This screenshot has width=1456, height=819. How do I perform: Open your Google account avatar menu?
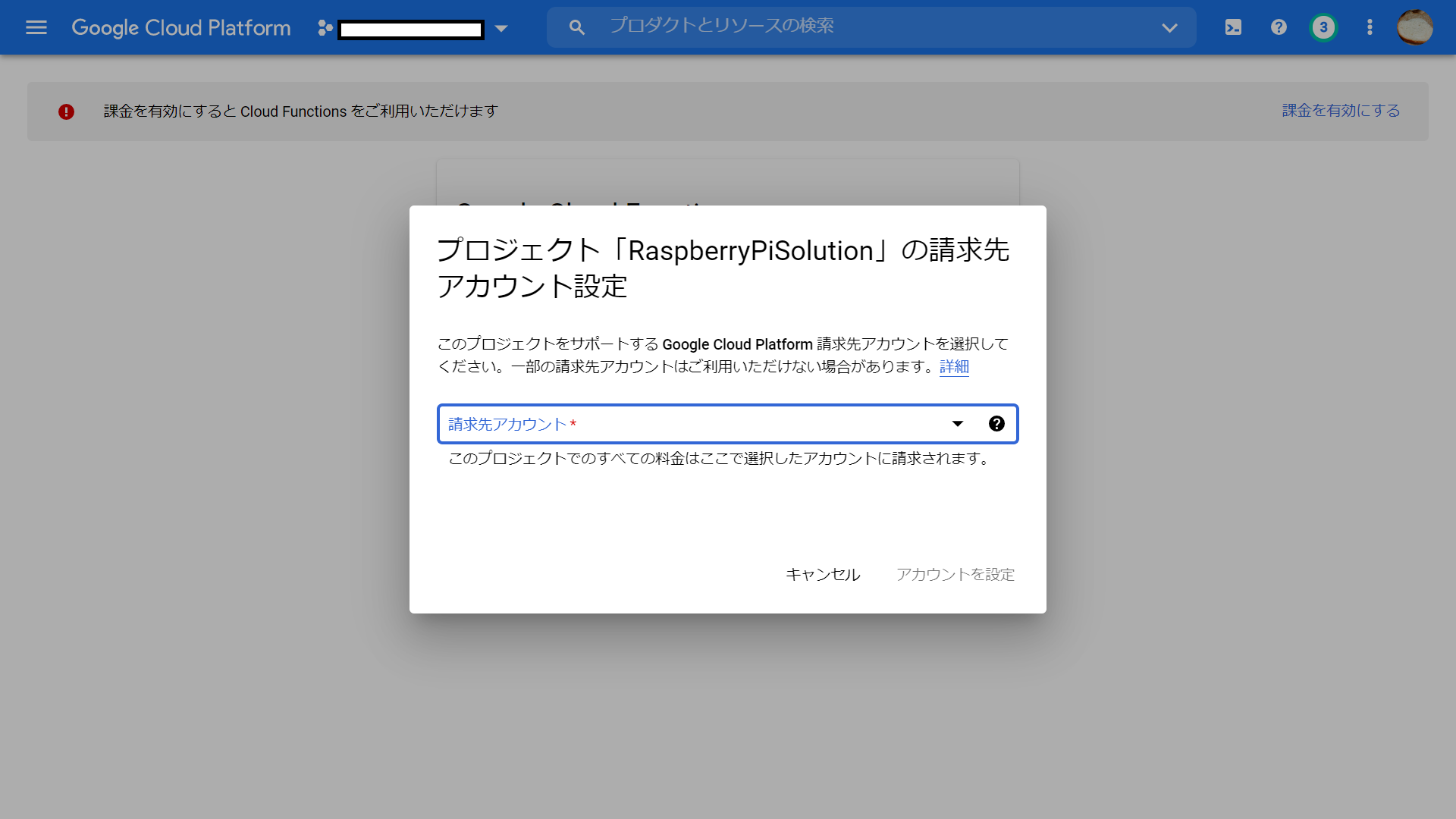(x=1415, y=27)
